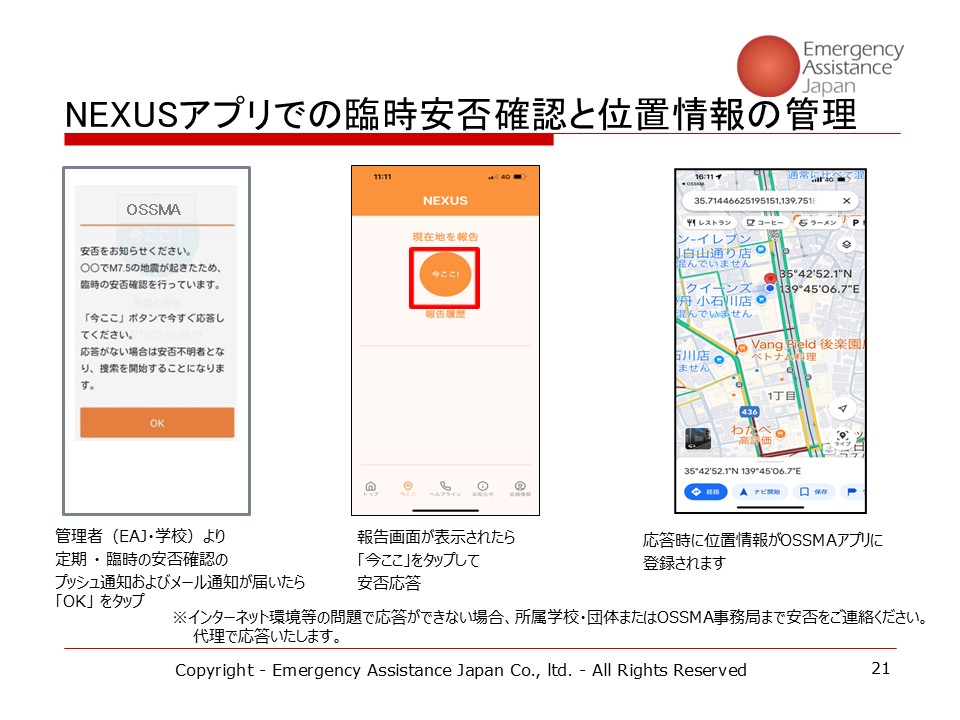Open the map layers icon
Viewport: 960px width, 720px height.
(x=845, y=244)
